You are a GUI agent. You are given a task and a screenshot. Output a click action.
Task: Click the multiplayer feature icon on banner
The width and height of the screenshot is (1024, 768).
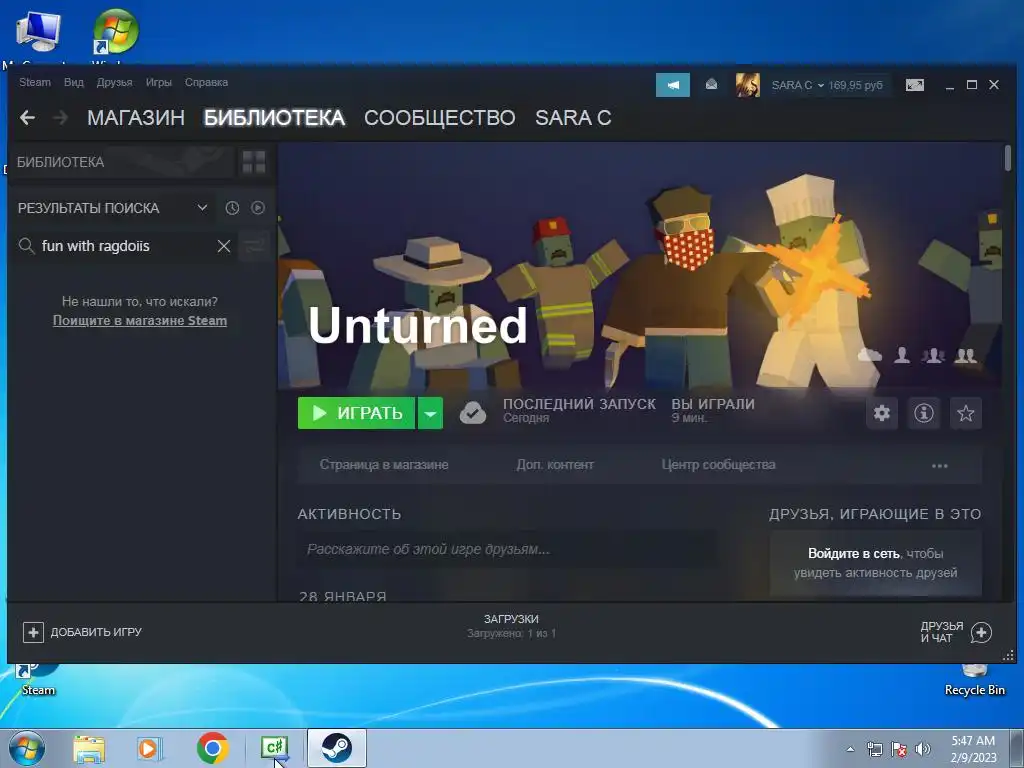[966, 355]
